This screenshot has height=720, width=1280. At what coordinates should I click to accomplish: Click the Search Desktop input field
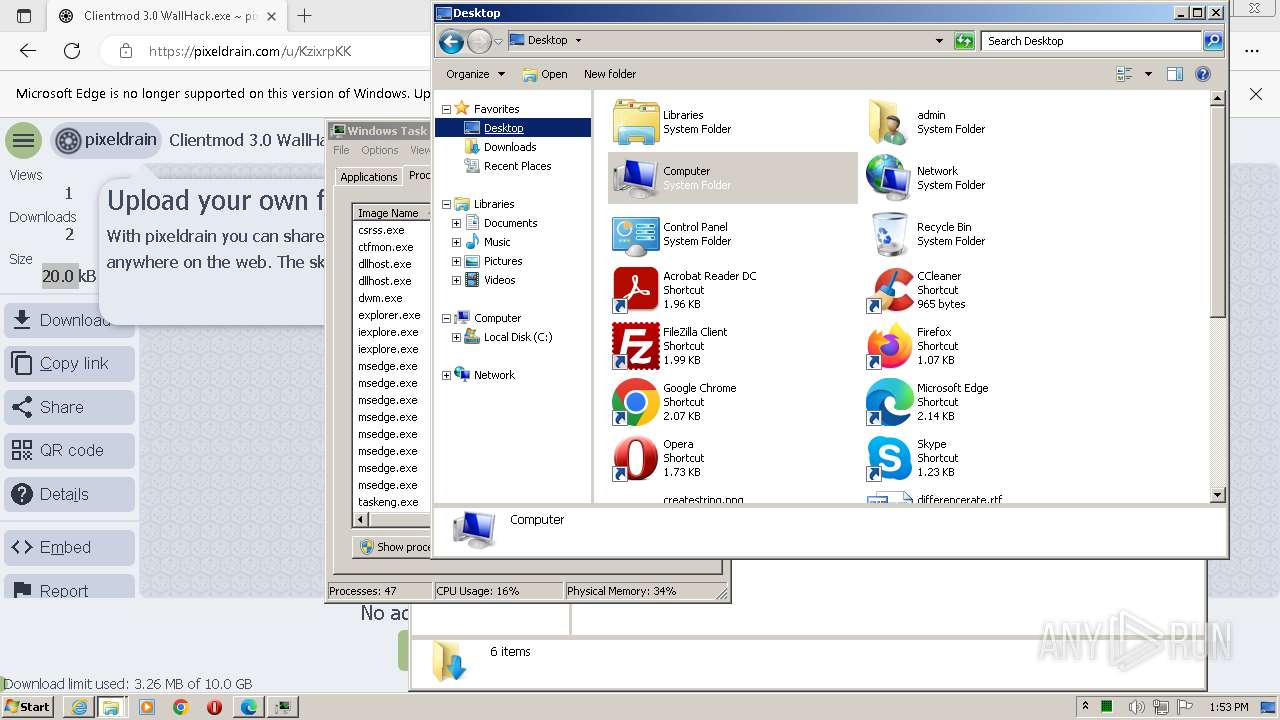(x=1092, y=41)
